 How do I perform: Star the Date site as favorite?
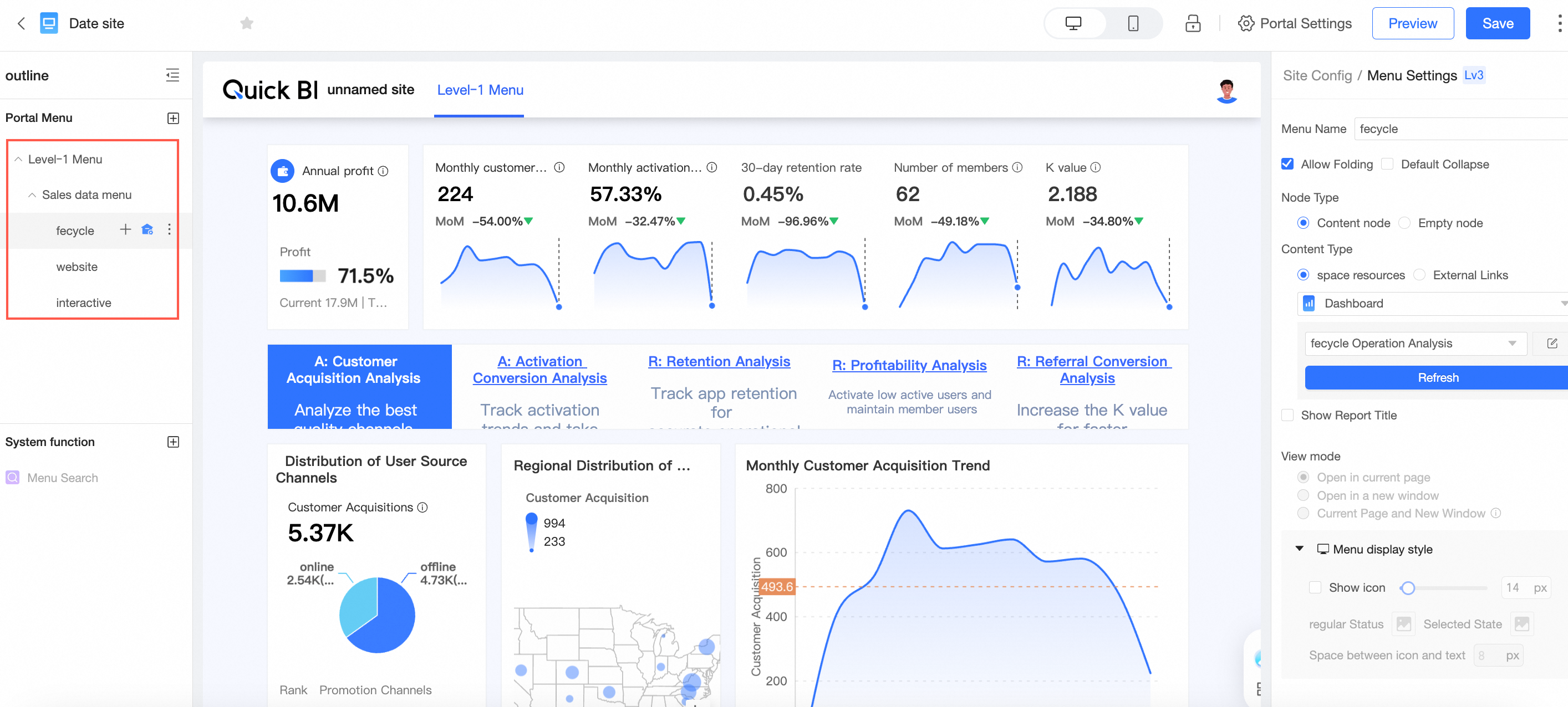pyautogui.click(x=247, y=23)
